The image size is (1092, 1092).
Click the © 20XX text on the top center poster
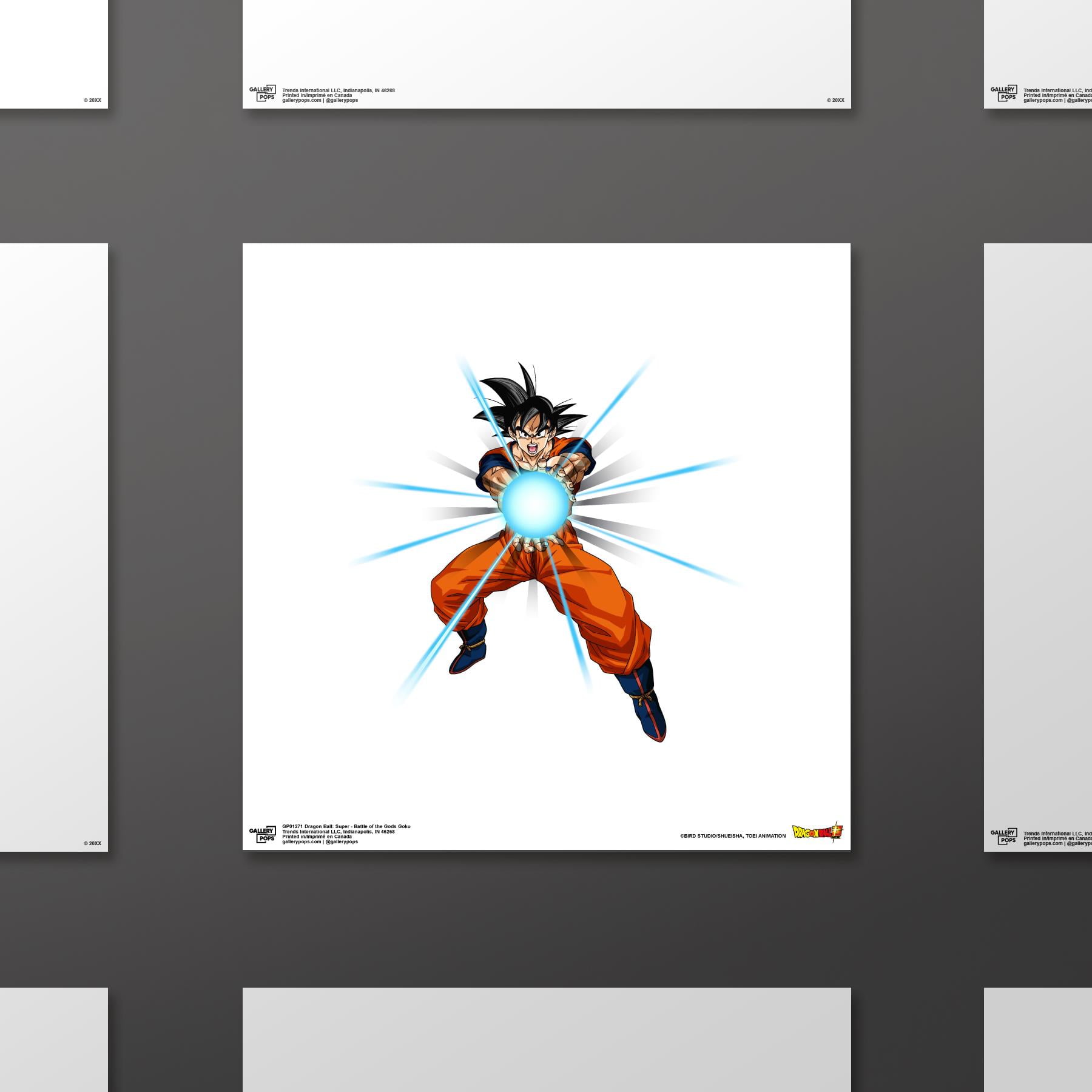[835, 100]
